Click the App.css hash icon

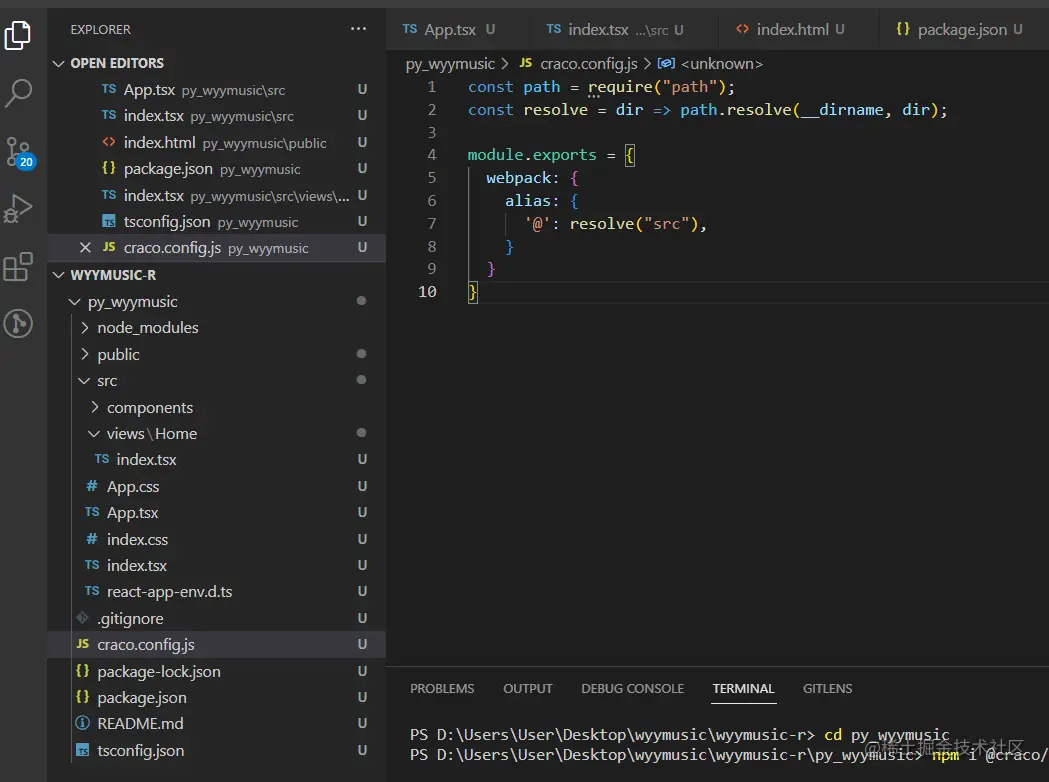(92, 486)
